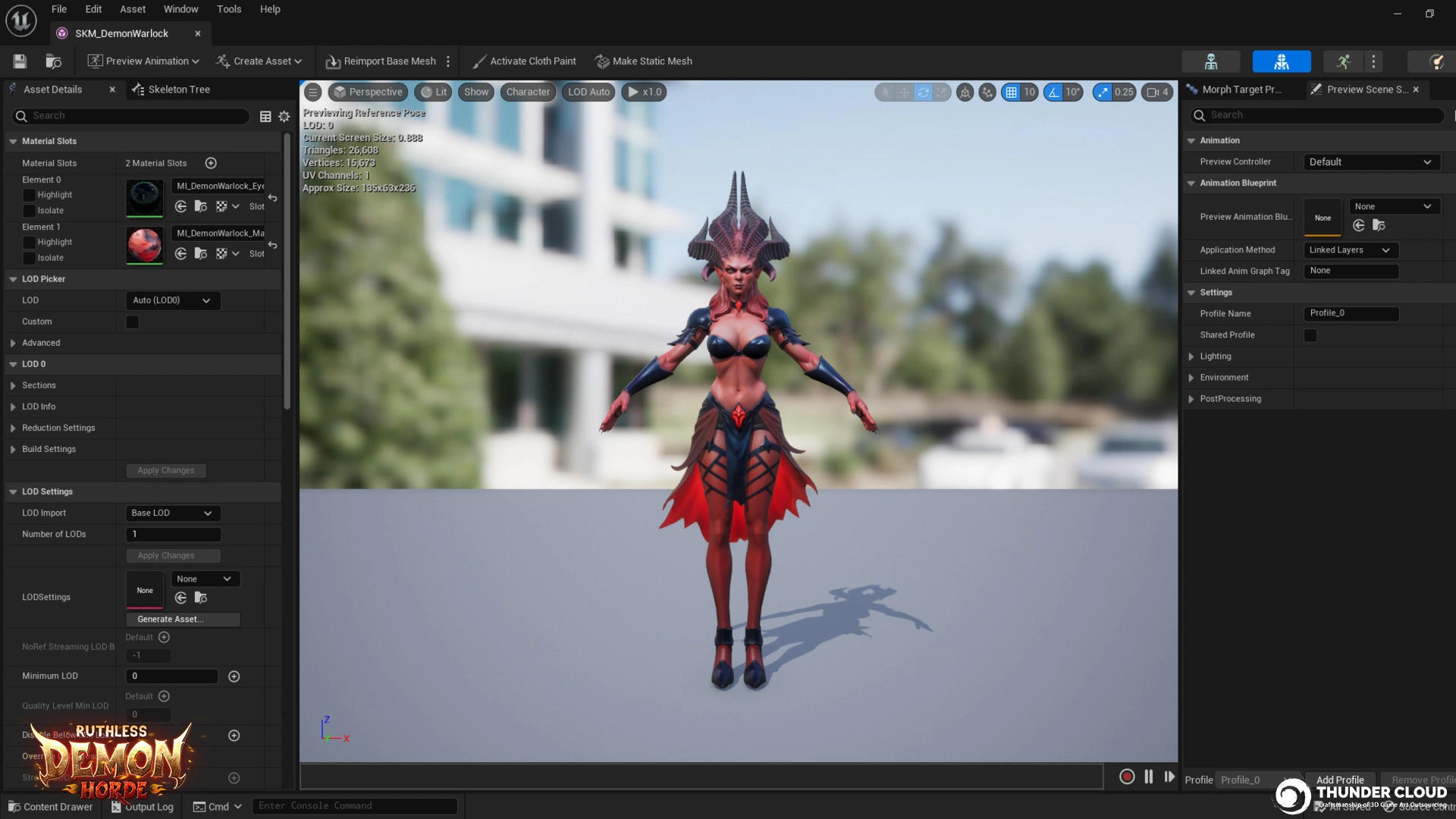Add a new material slot plus icon
This screenshot has height=819, width=1456.
[211, 163]
